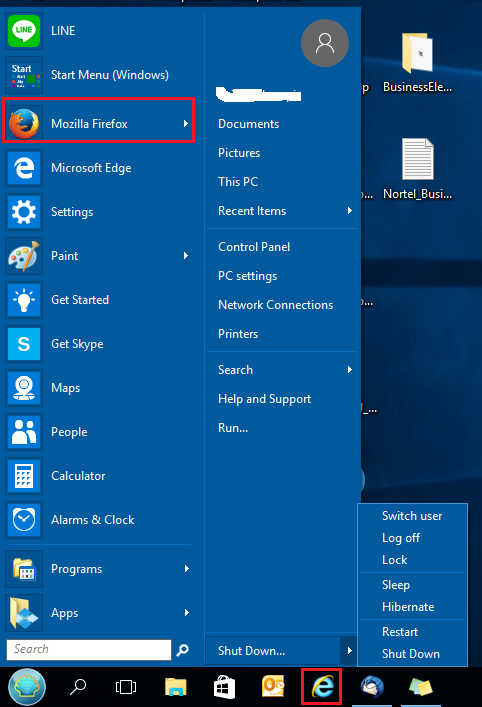Click the Microsoft Edge label
The height and width of the screenshot is (707, 482).
[x=91, y=168]
